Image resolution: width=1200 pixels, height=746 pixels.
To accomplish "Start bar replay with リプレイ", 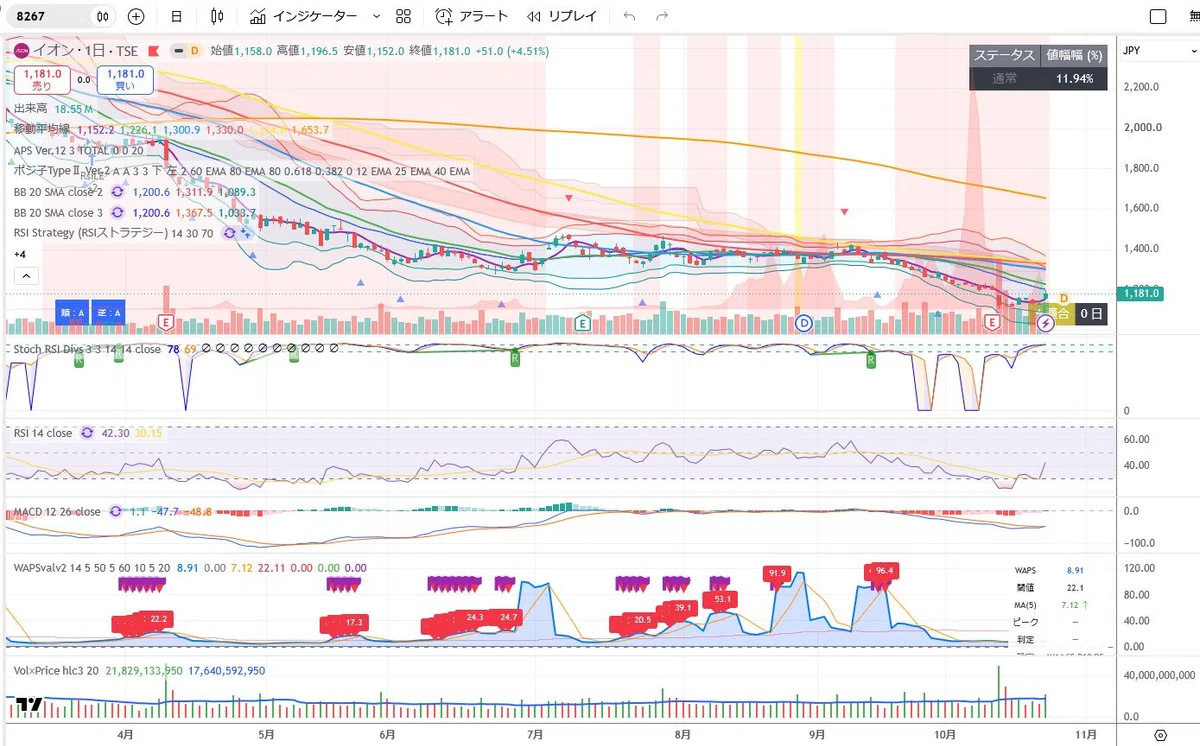I will point(562,16).
